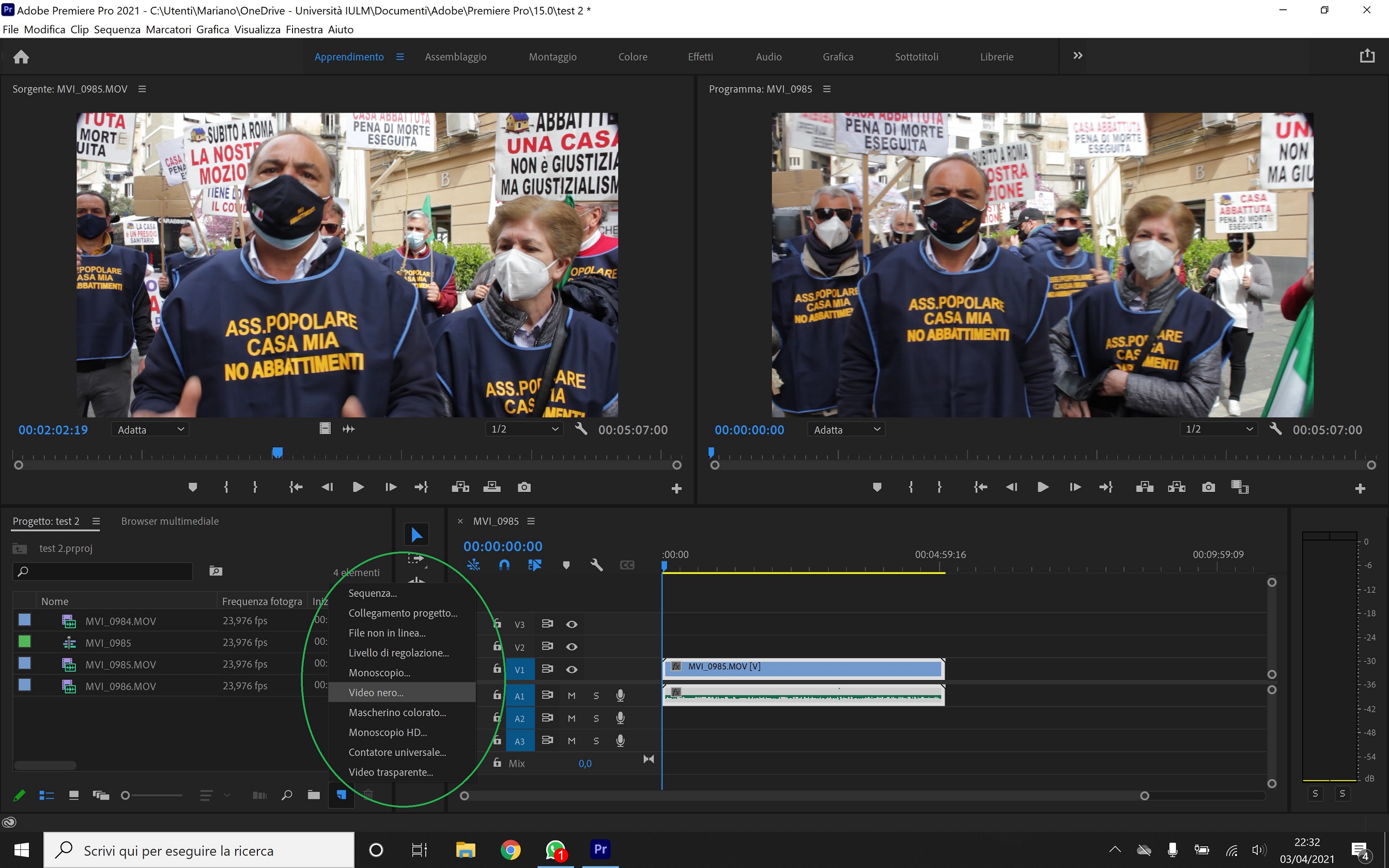
Task: Open timeline display settings wrench
Action: tap(596, 565)
